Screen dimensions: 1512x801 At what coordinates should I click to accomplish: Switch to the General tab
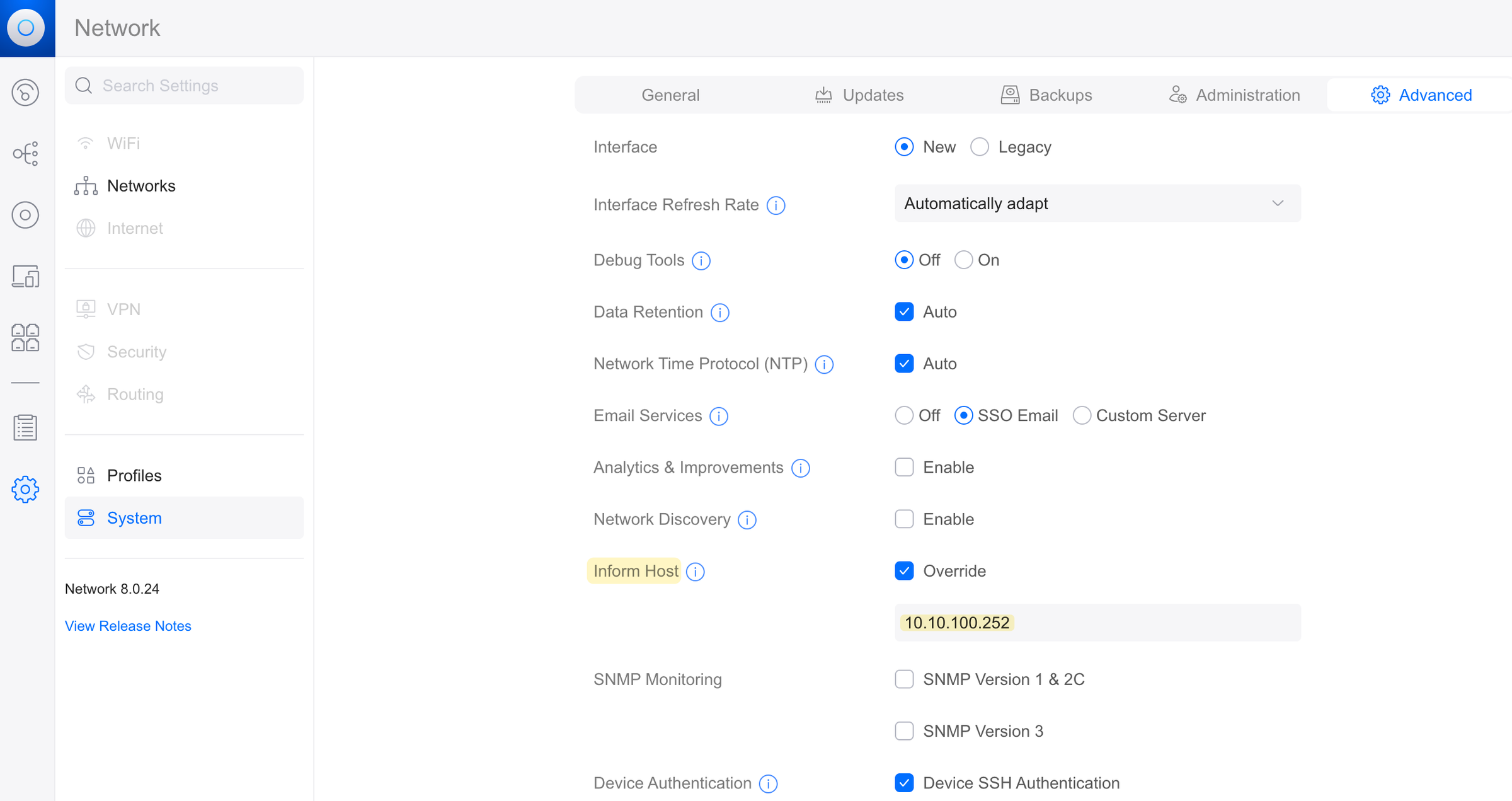[x=670, y=95]
